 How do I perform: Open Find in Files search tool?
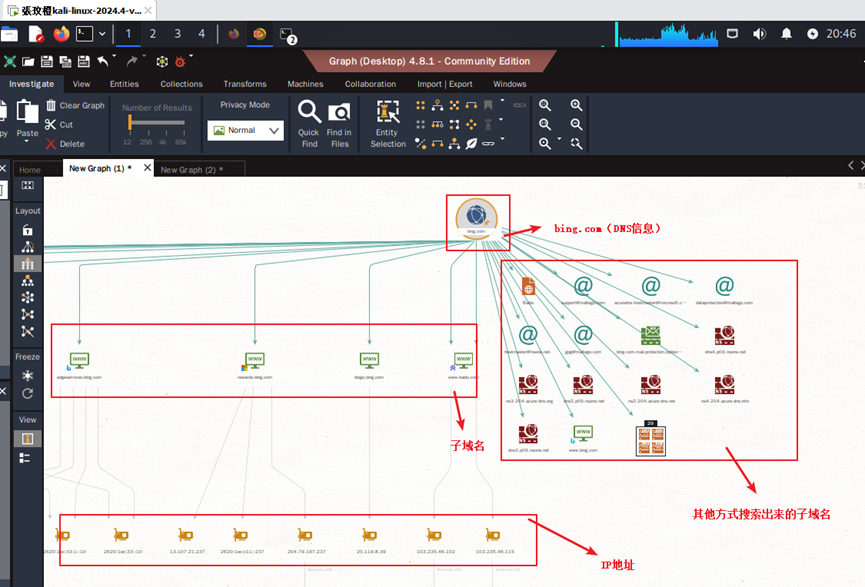pyautogui.click(x=339, y=125)
